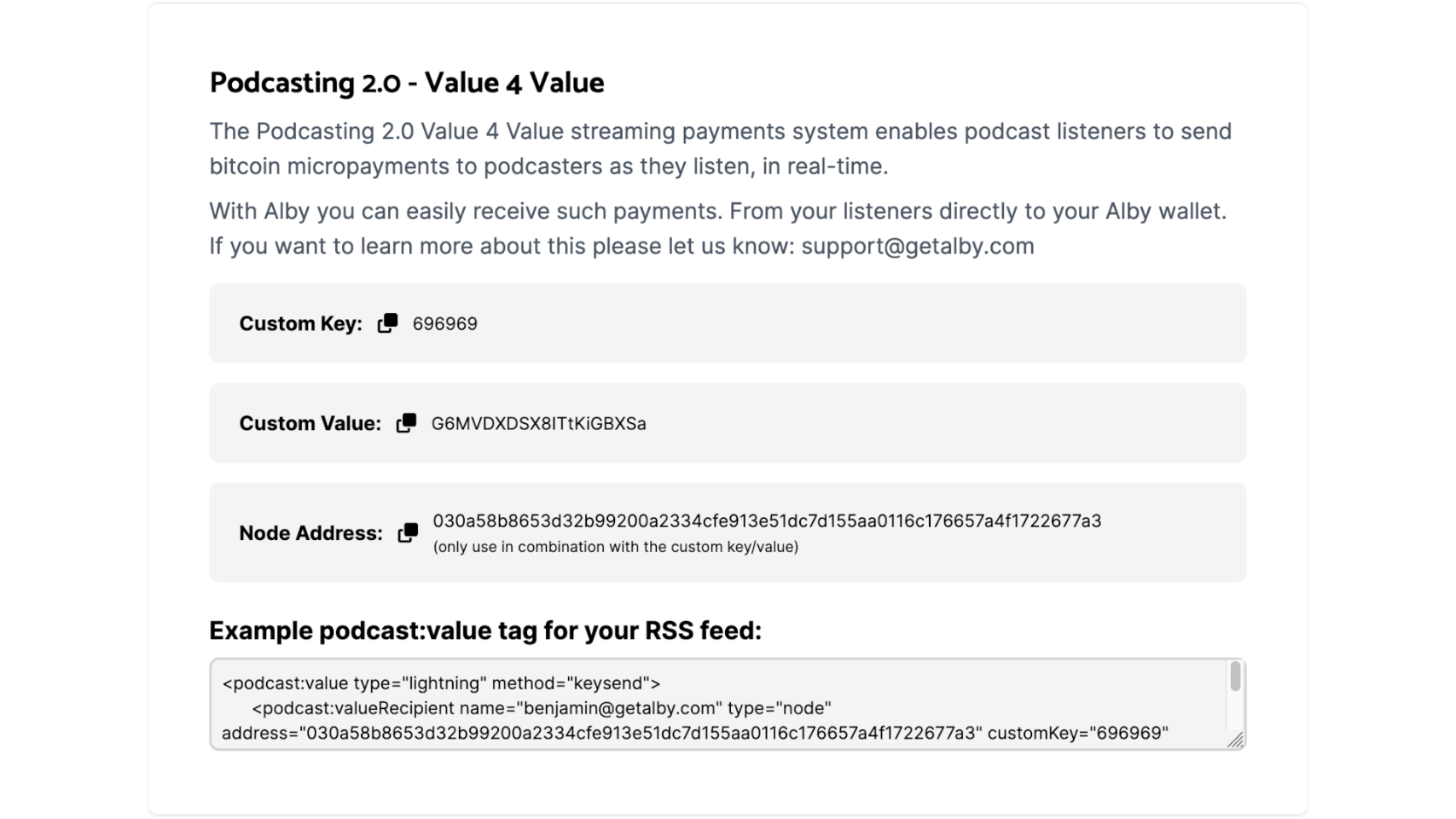Copy the Node Address
The width and height of the screenshot is (1456, 819).
(x=408, y=532)
